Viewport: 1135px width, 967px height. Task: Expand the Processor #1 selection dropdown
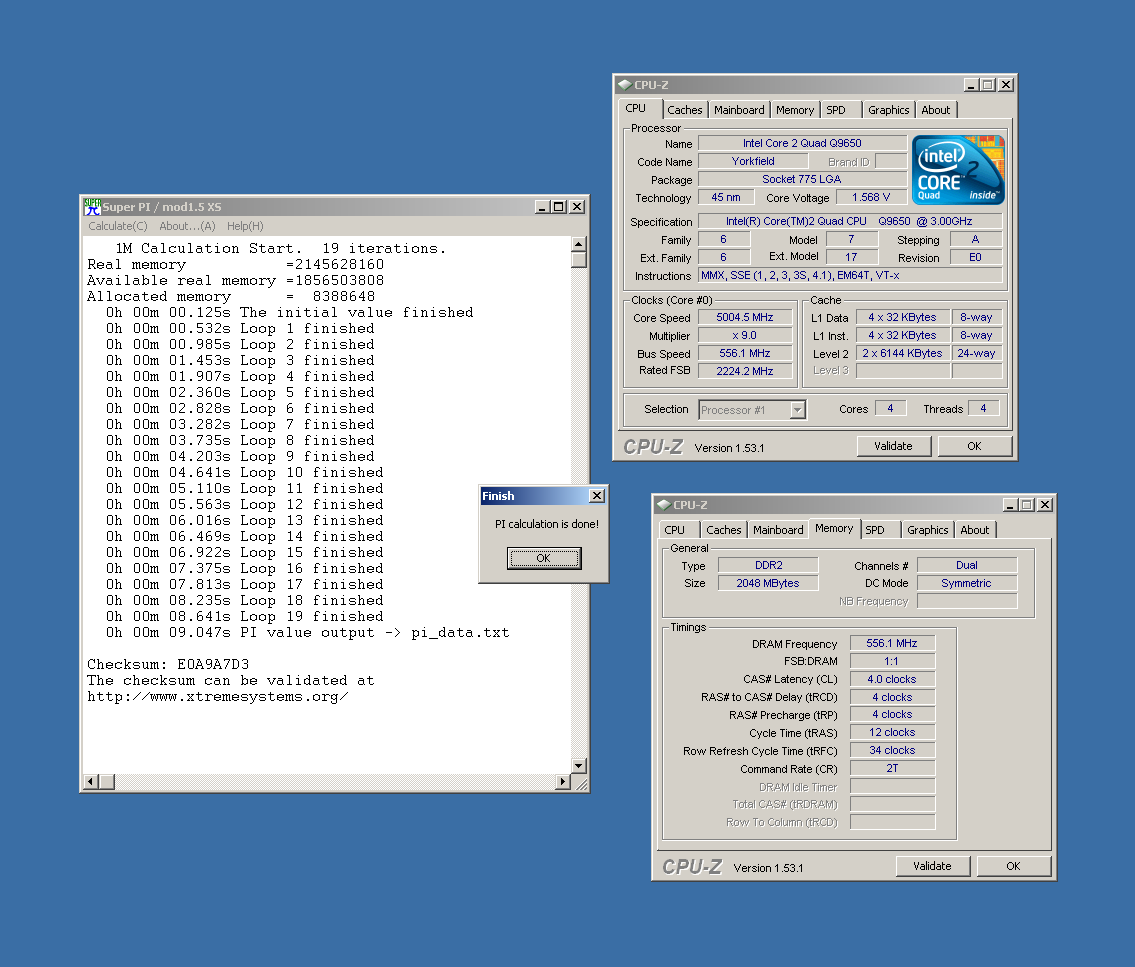[x=798, y=410]
